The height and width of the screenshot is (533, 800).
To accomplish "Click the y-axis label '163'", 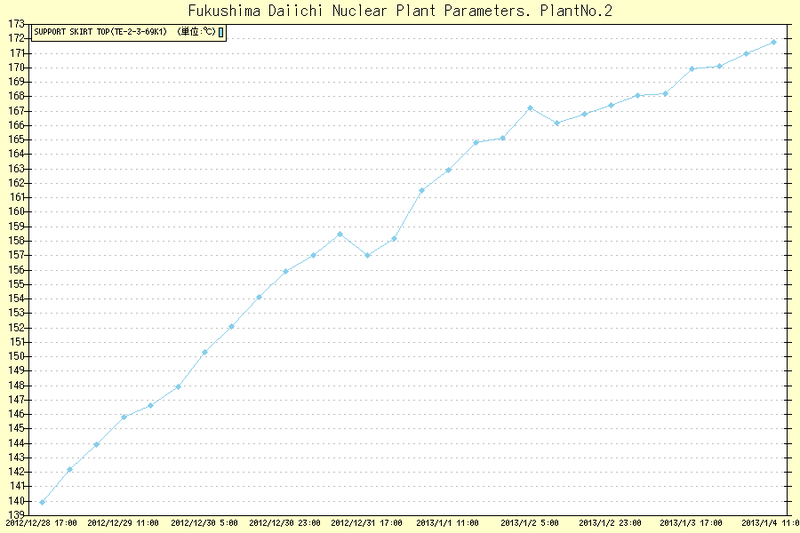I will click(16, 168).
